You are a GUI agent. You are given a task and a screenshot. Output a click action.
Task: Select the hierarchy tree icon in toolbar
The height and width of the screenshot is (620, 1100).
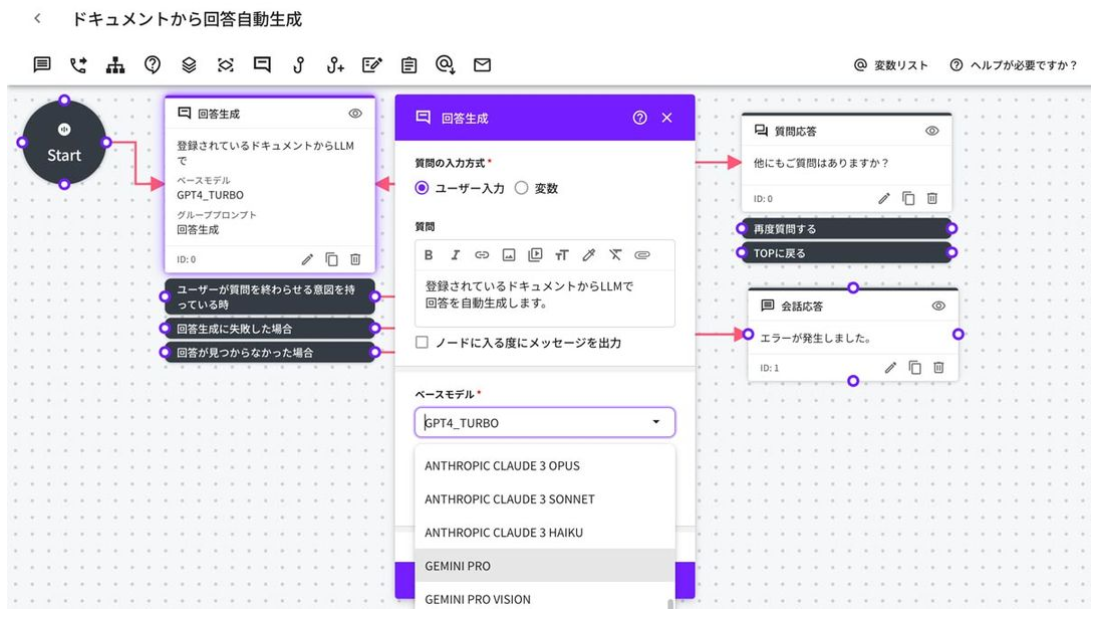click(x=115, y=65)
